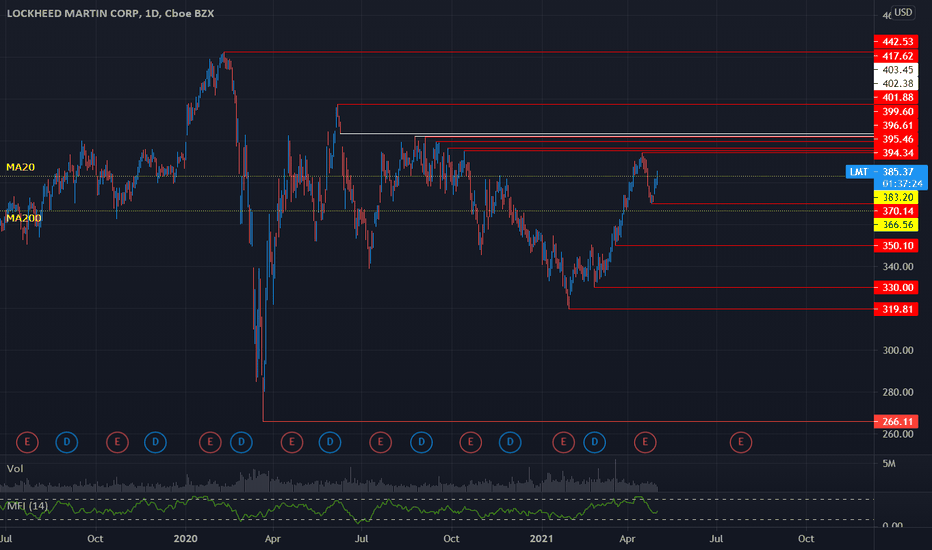Open the July 2020 earnings E marker
The height and width of the screenshot is (550, 932).
click(x=380, y=442)
